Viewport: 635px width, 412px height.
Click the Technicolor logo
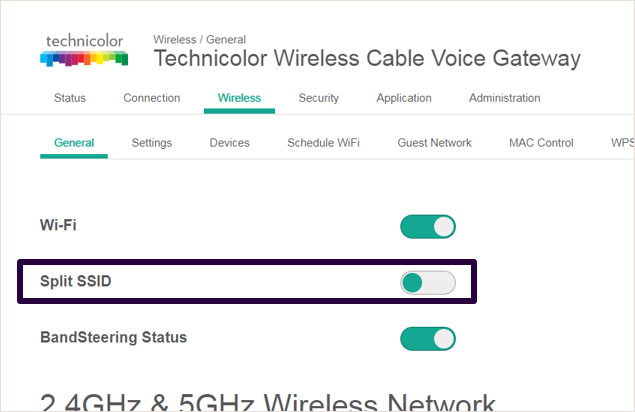[83, 50]
